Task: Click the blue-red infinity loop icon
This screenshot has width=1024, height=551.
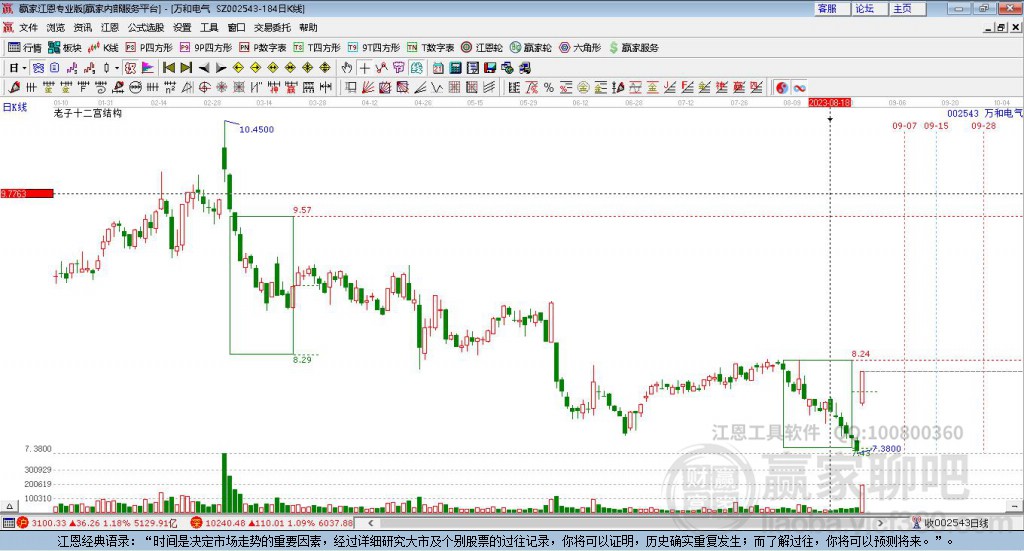Action: click(x=799, y=87)
